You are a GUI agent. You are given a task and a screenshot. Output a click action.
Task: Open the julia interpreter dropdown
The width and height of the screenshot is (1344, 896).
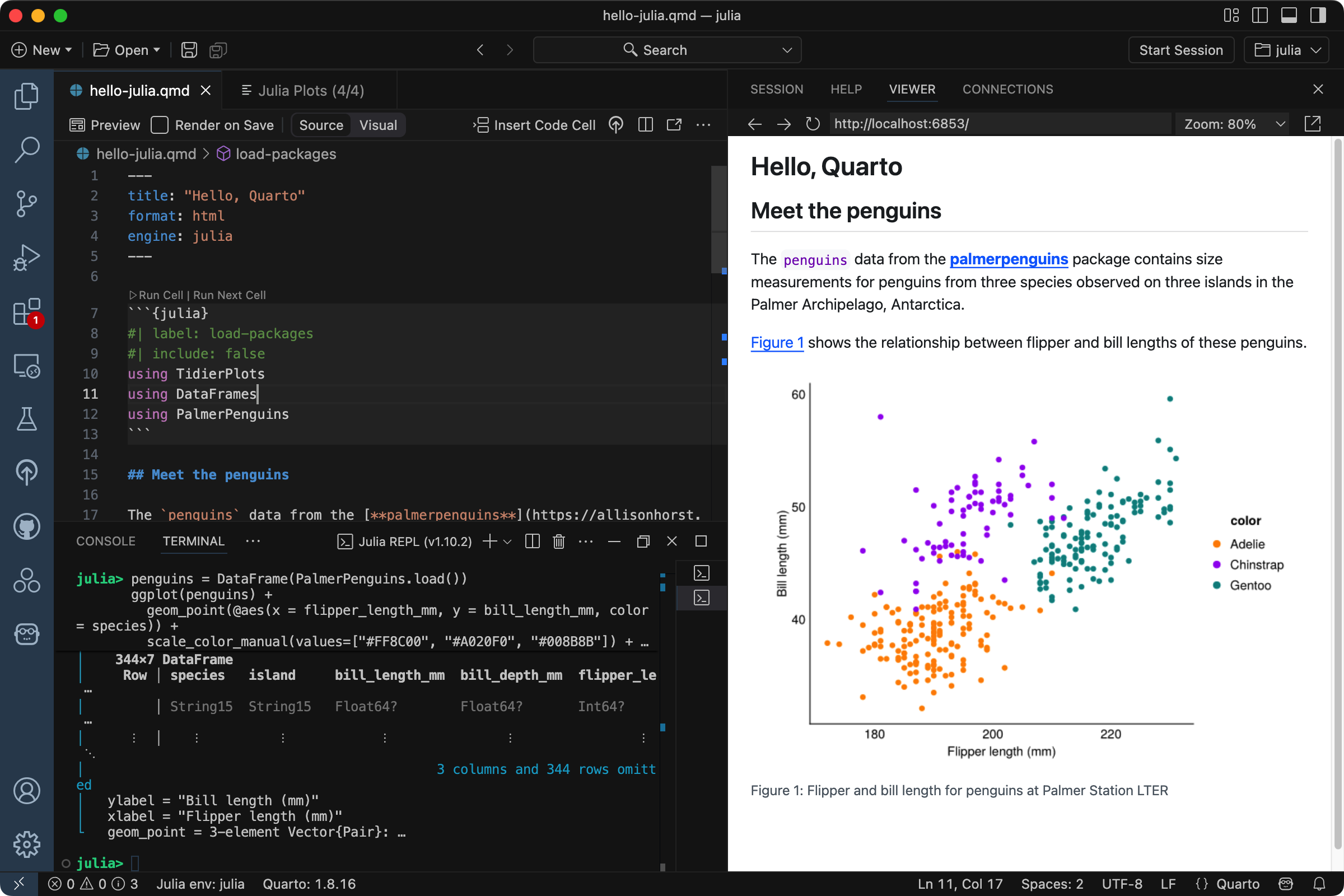(1286, 50)
